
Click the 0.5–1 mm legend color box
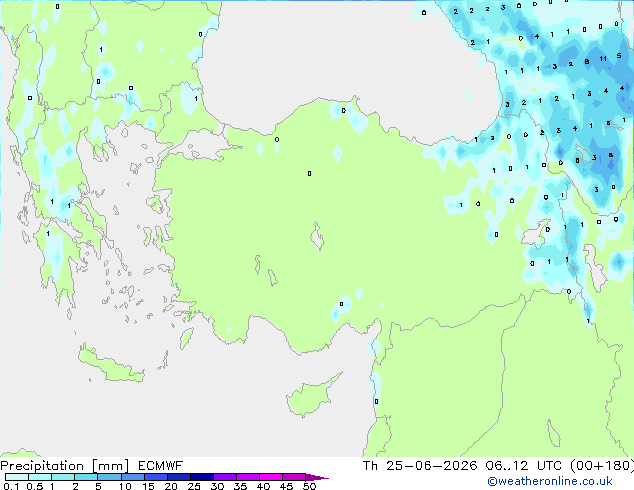[40, 477]
